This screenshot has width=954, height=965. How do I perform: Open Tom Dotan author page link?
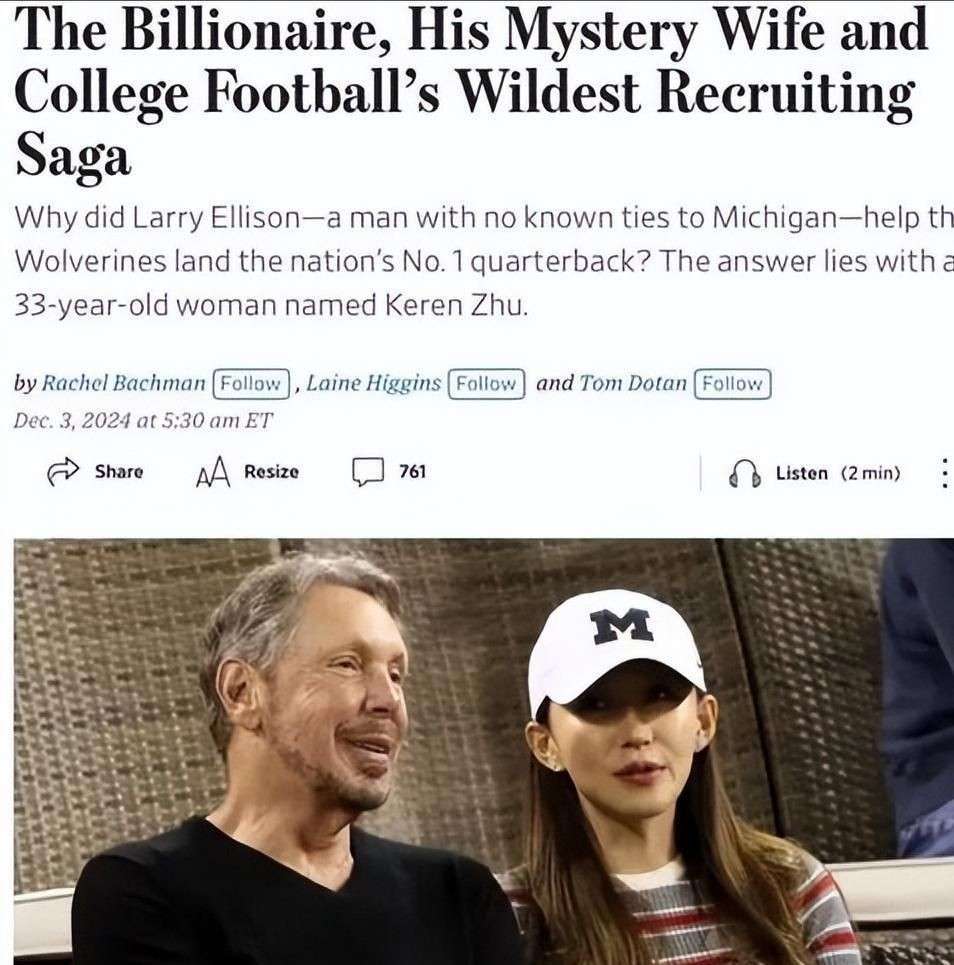click(633, 383)
